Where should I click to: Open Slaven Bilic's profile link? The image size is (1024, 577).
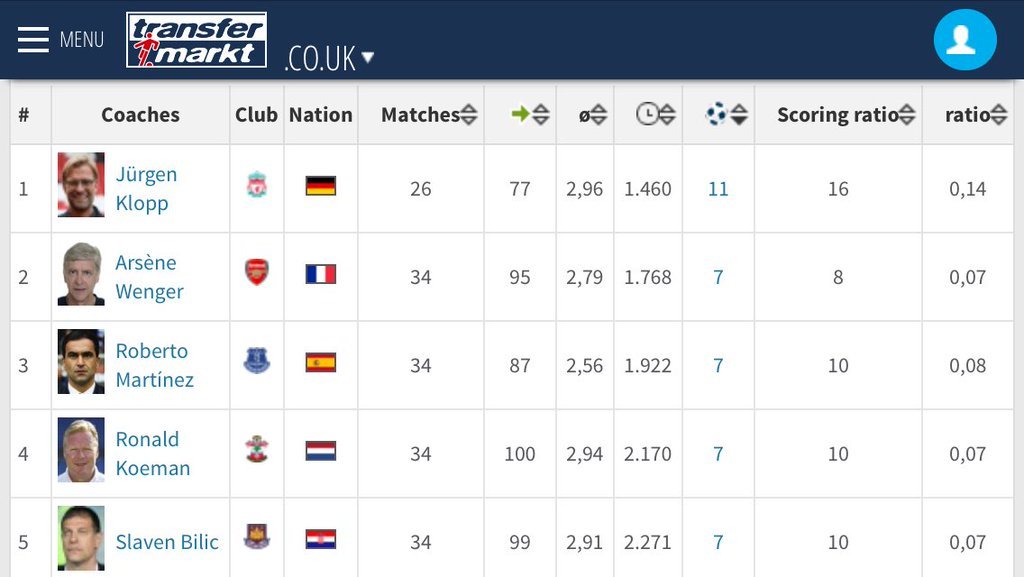pyautogui.click(x=167, y=542)
